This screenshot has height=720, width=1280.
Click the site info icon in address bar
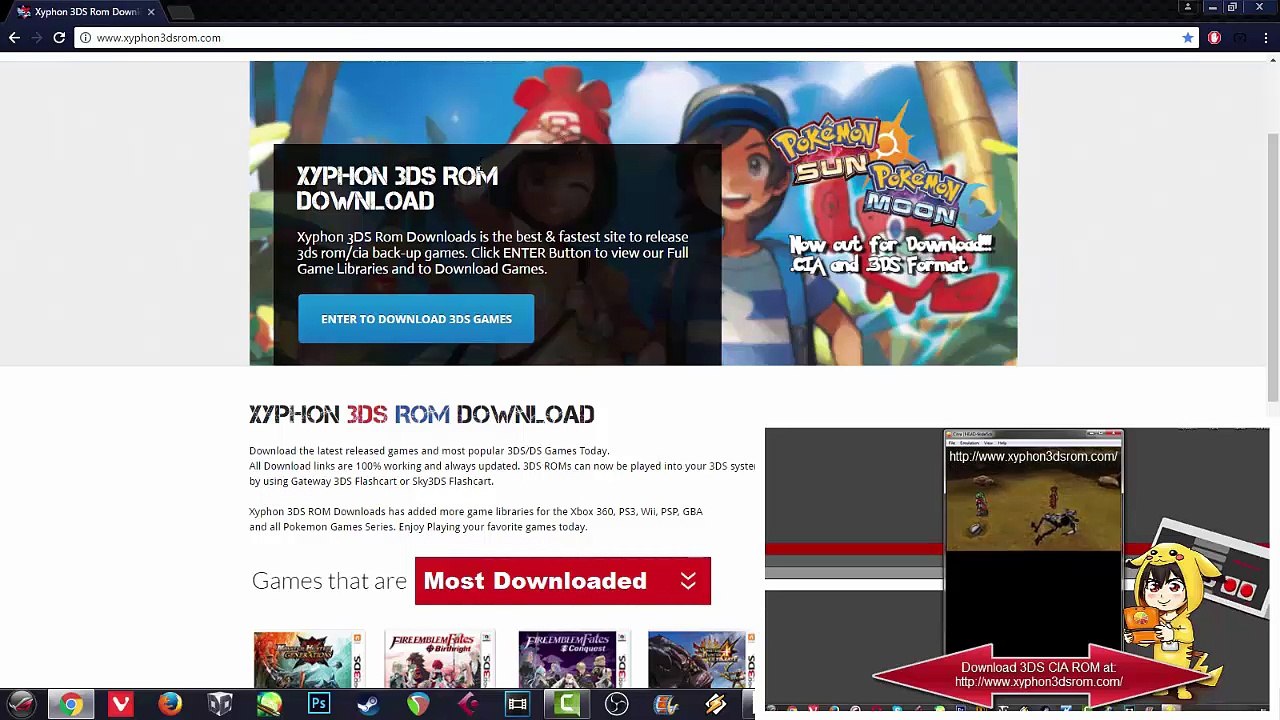pyautogui.click(x=85, y=38)
